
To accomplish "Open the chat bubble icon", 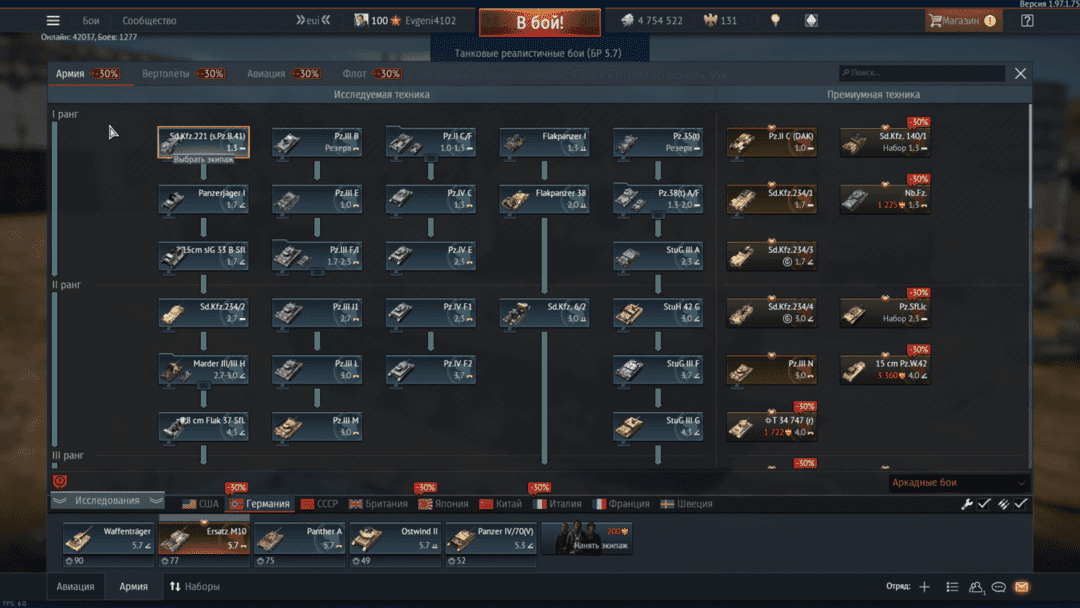I will (x=998, y=587).
